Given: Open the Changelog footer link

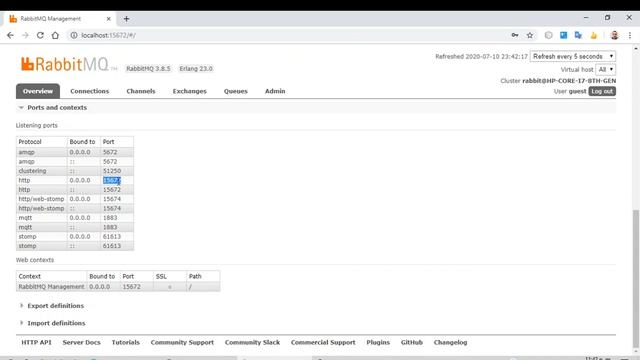Looking at the screenshot, I should click(450, 342).
